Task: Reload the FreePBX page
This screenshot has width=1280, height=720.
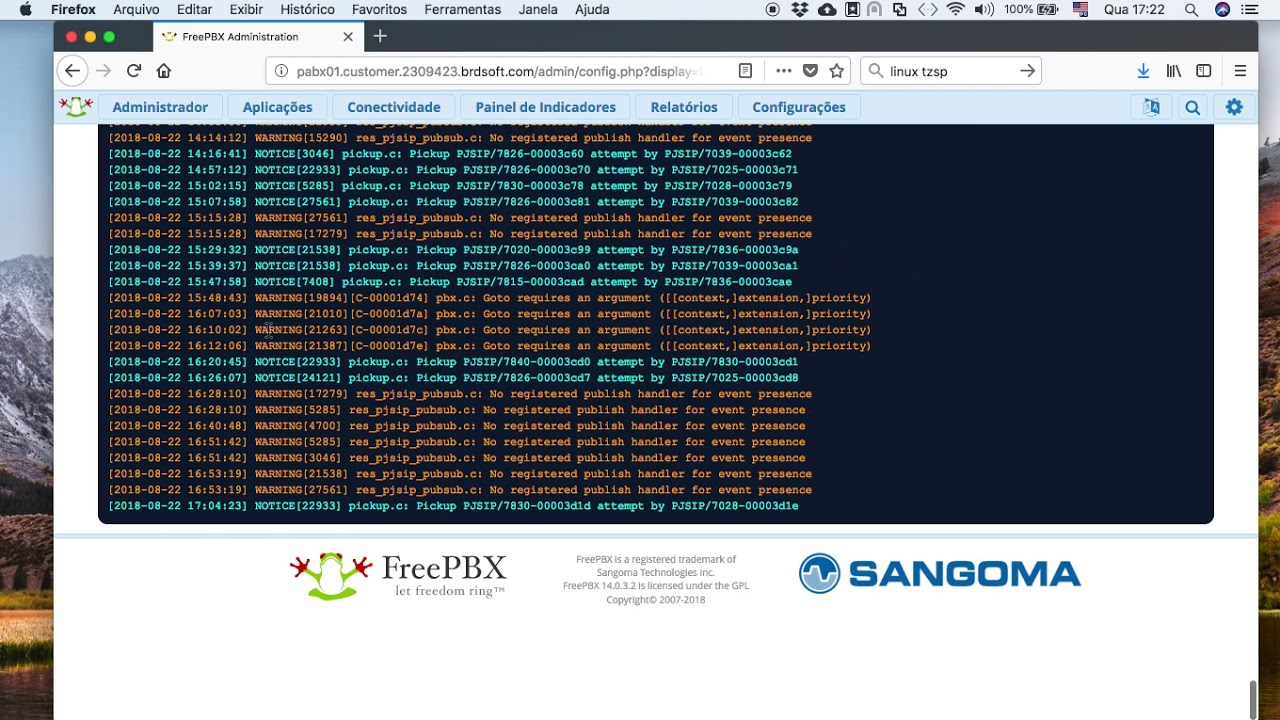Action: pyautogui.click(x=134, y=71)
